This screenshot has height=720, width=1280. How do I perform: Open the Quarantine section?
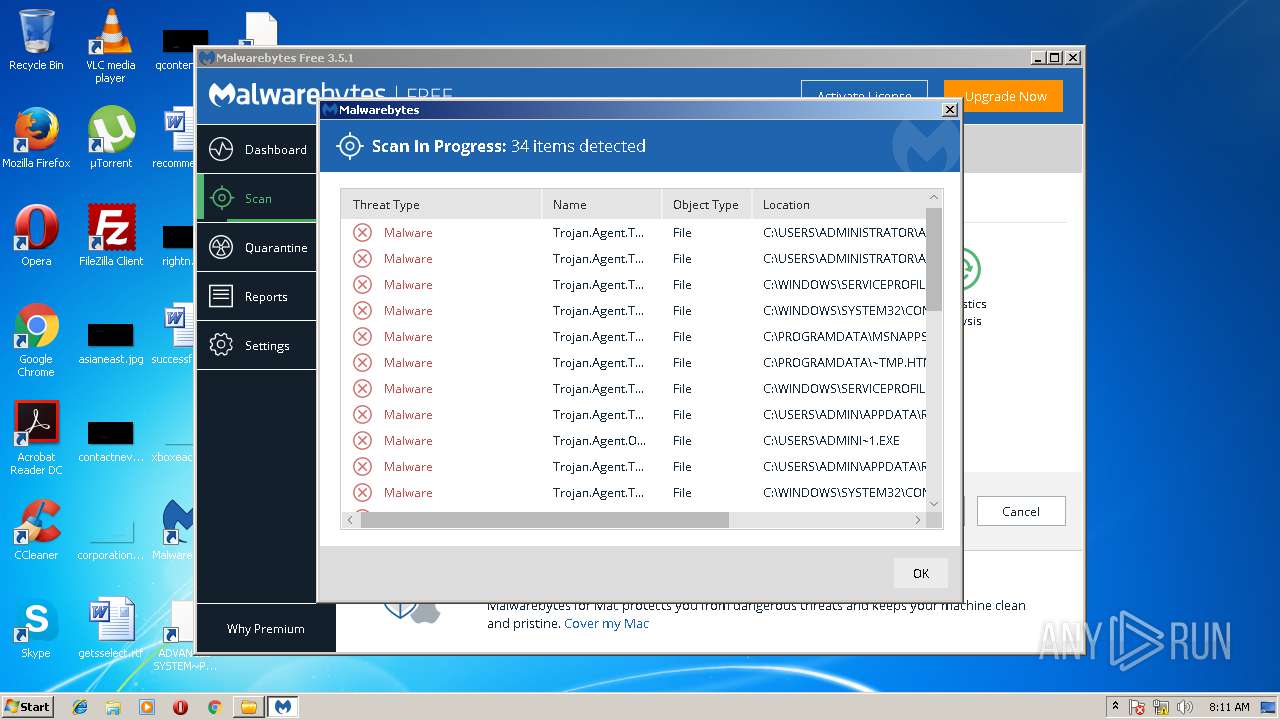click(256, 248)
